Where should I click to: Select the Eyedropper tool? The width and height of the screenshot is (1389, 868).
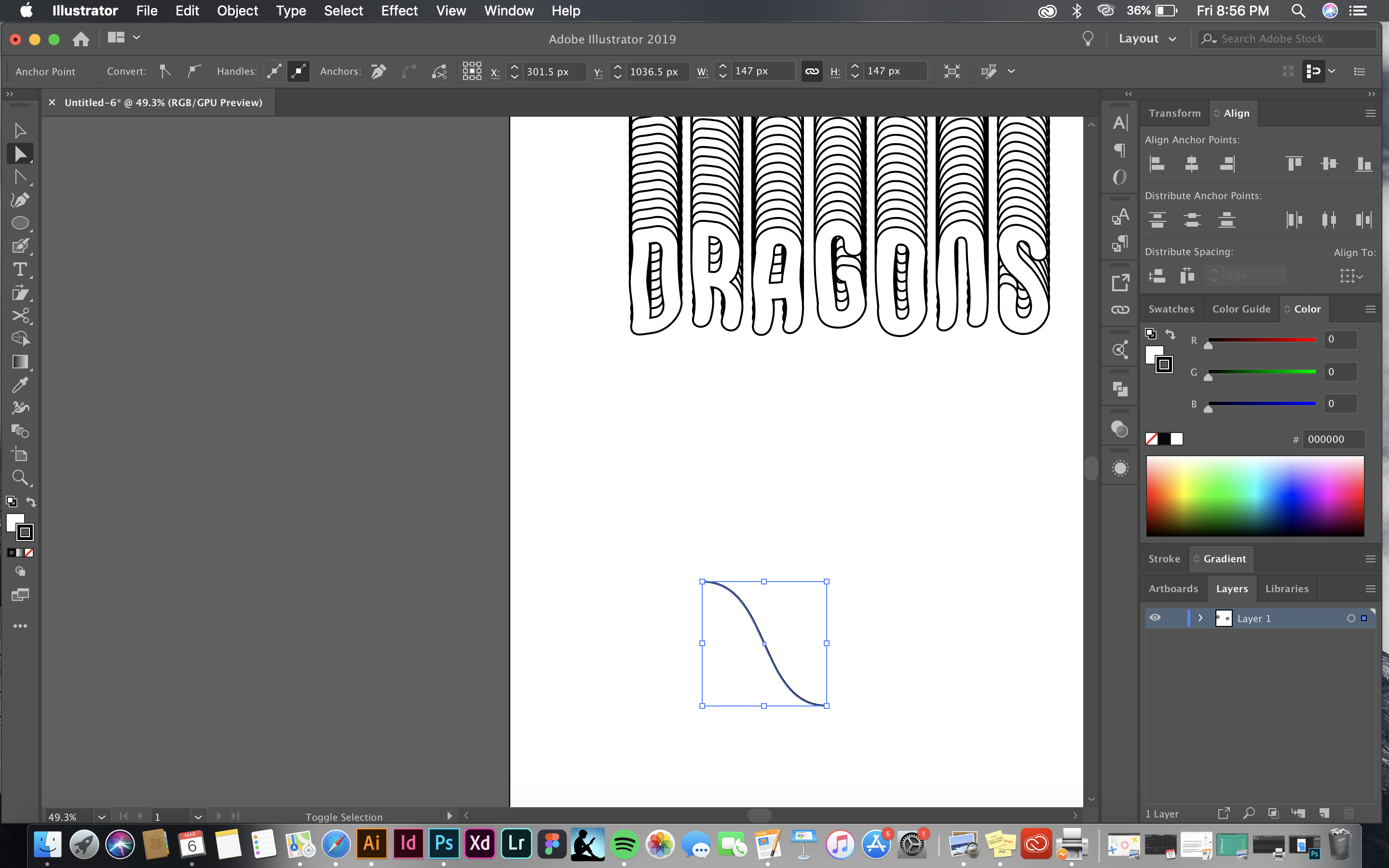click(x=20, y=385)
